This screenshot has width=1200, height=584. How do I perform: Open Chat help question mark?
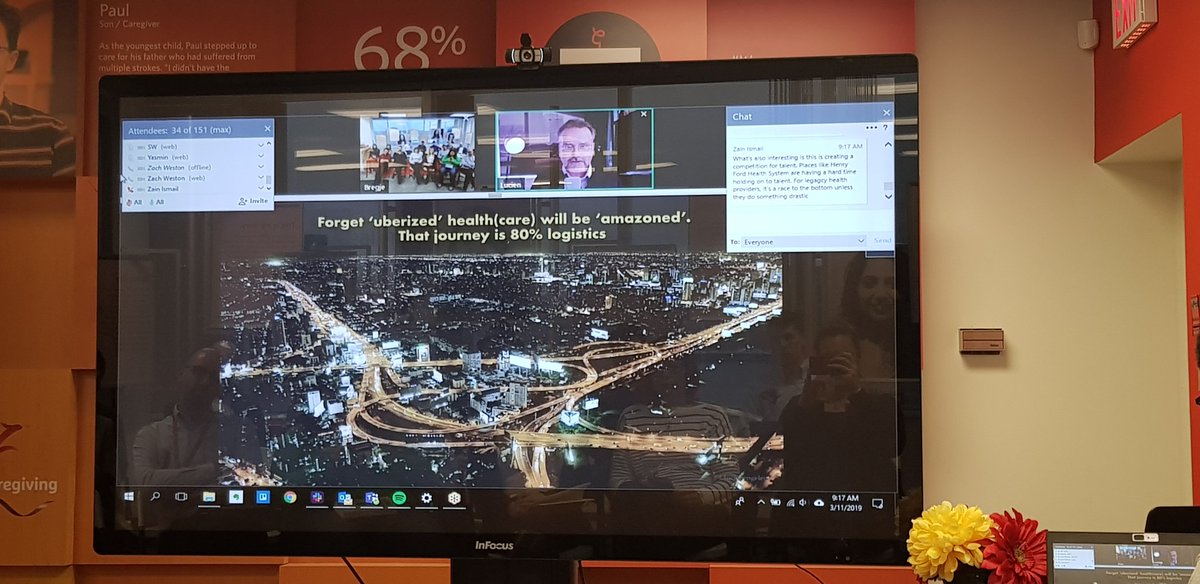885,128
